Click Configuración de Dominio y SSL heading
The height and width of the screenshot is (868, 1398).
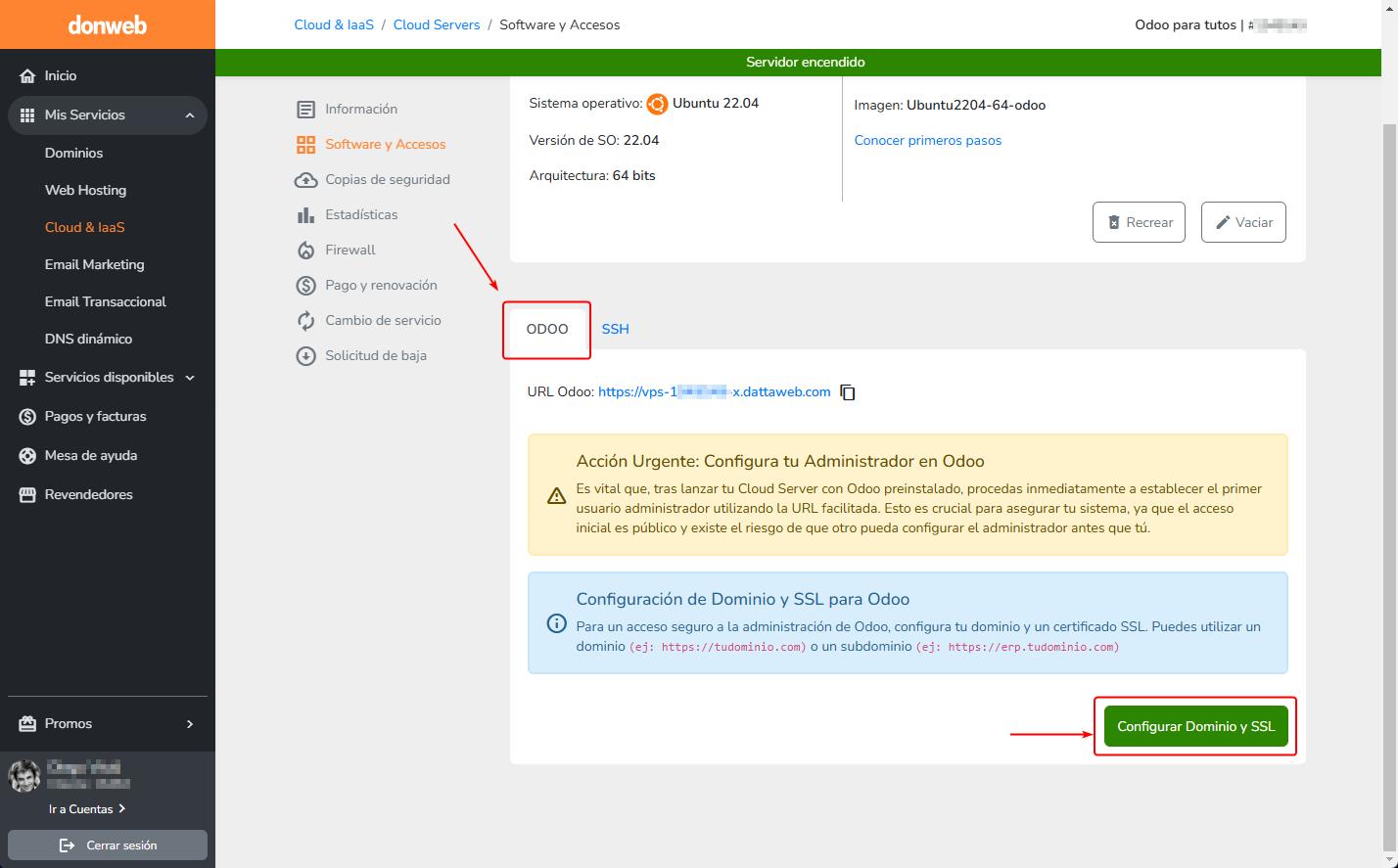743,599
